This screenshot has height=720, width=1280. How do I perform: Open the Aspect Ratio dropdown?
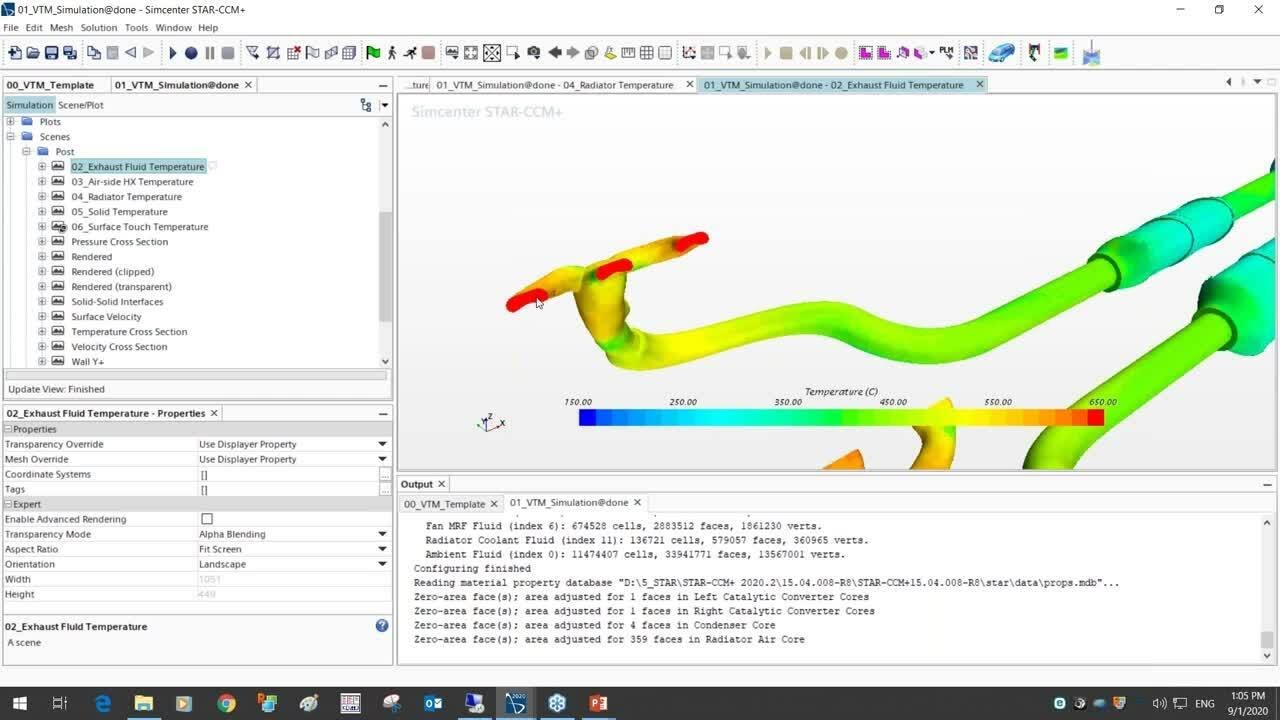point(382,549)
